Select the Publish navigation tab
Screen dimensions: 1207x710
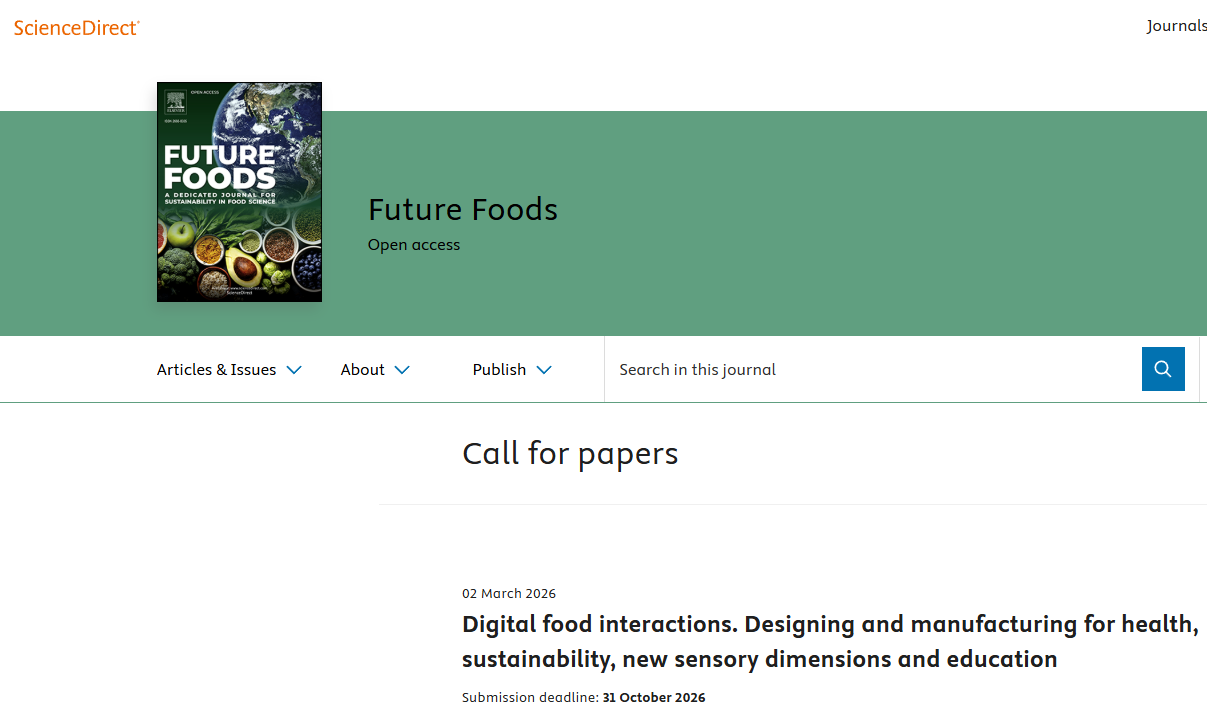(x=499, y=369)
